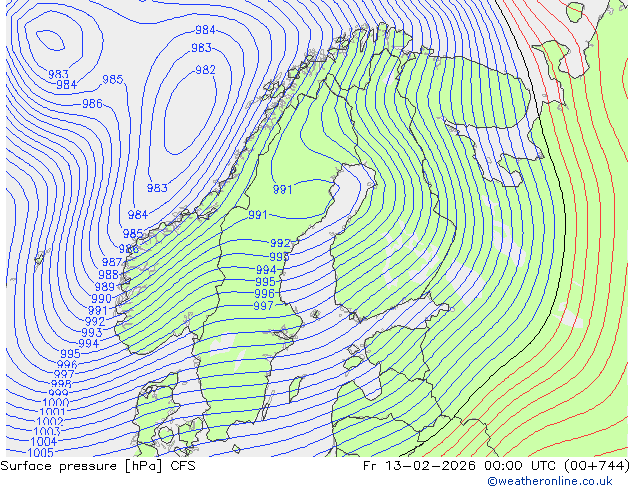Click the 989 isobar label

[105, 287]
